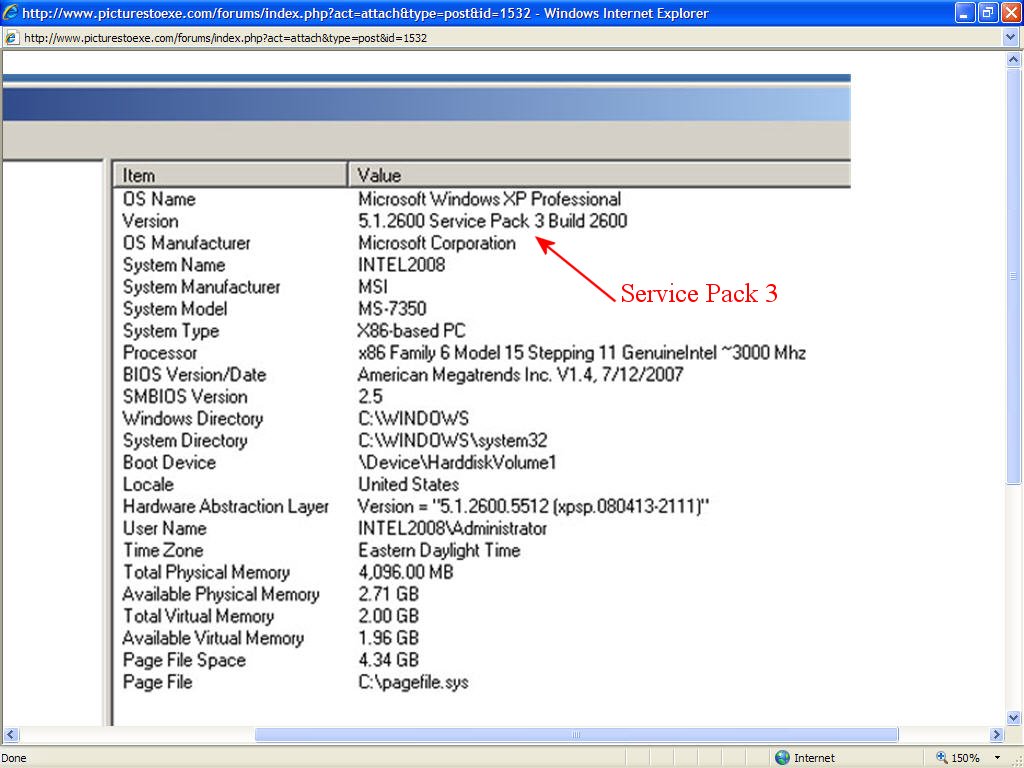
Task: Select the Locale row label
Action: tap(148, 484)
